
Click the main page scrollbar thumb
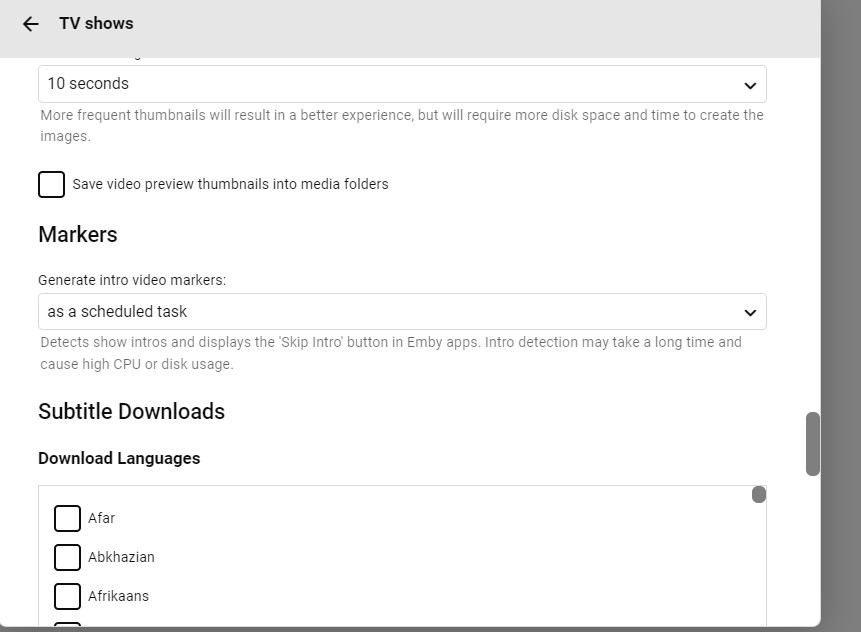coord(813,443)
